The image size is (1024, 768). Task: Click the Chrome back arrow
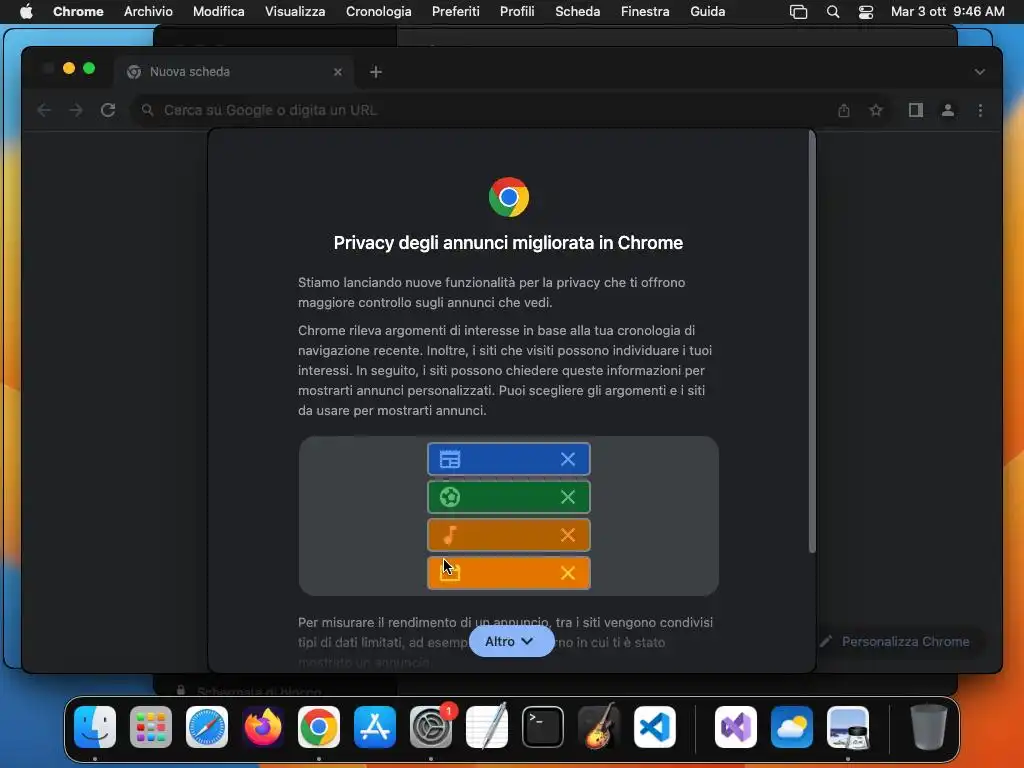[x=44, y=110]
